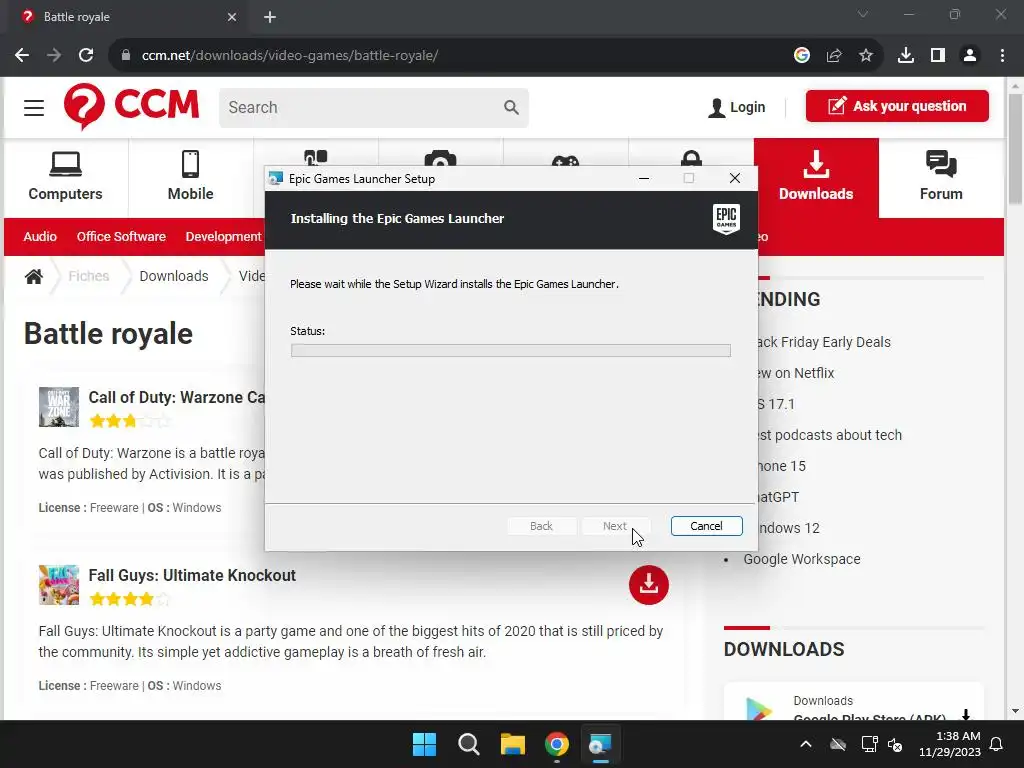The width and height of the screenshot is (1024, 768).
Task: Select the Battle royale tab
Action: point(127,17)
